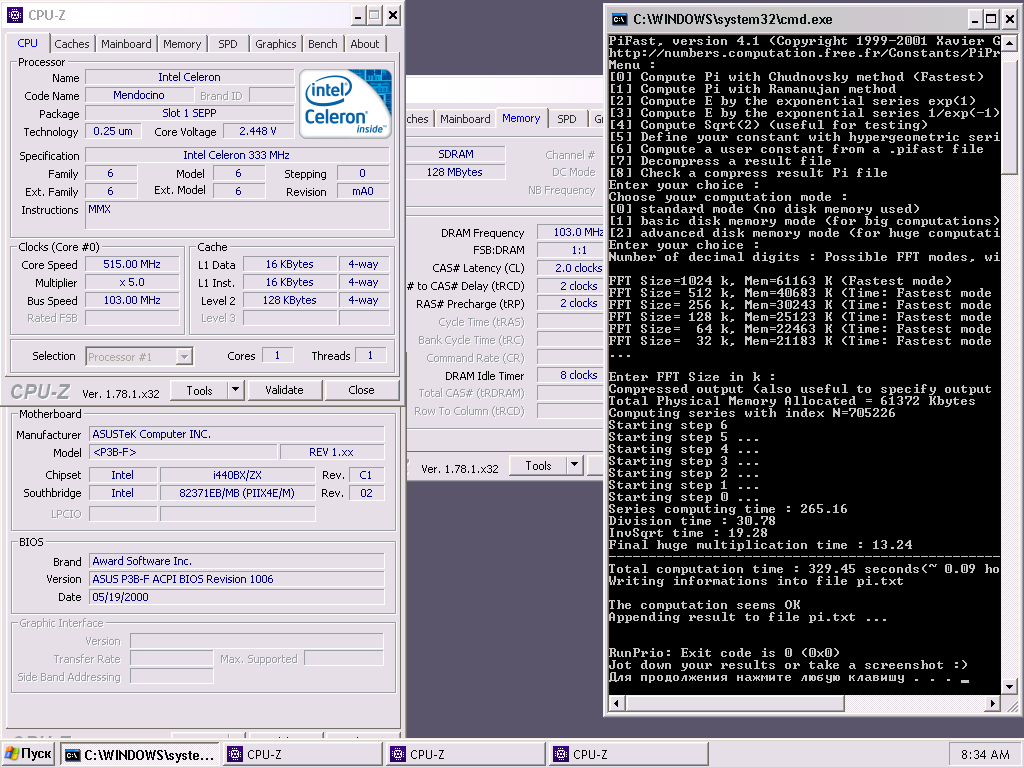Click the L1 Data 16 KBytes value
This screenshot has width=1024, height=768.
click(x=290, y=264)
